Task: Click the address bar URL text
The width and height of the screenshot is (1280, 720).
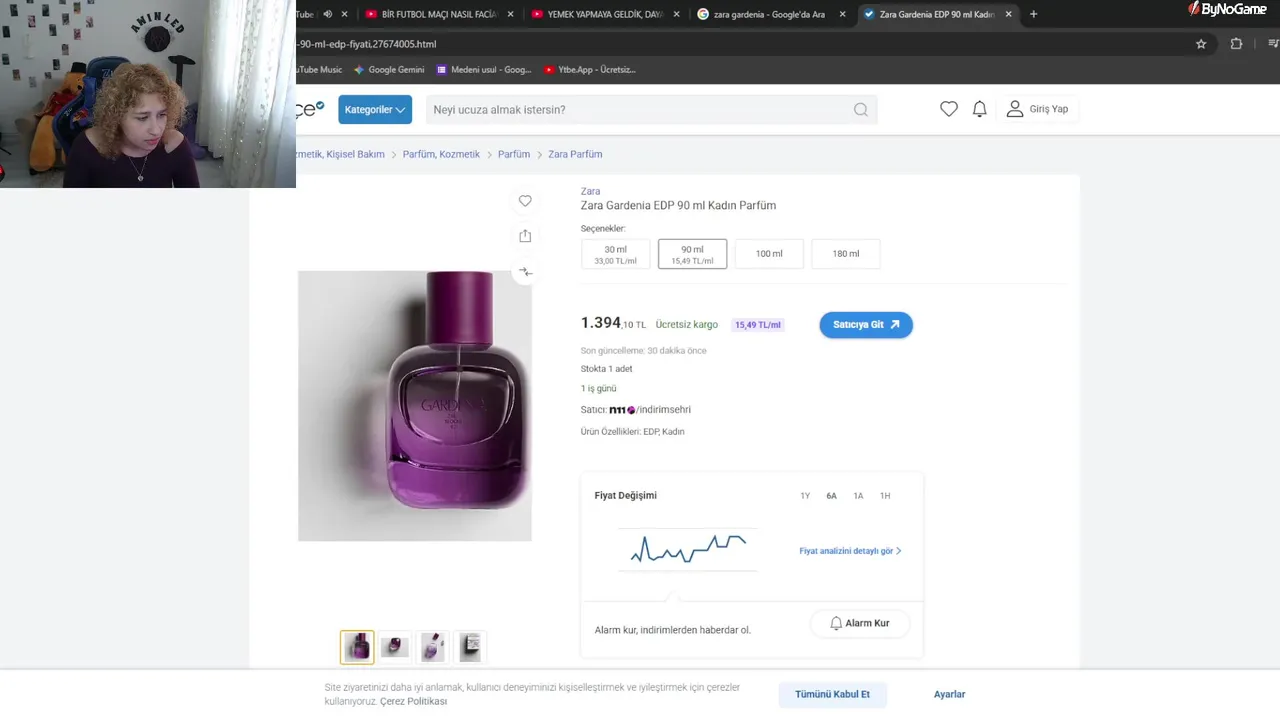Action: (x=366, y=44)
